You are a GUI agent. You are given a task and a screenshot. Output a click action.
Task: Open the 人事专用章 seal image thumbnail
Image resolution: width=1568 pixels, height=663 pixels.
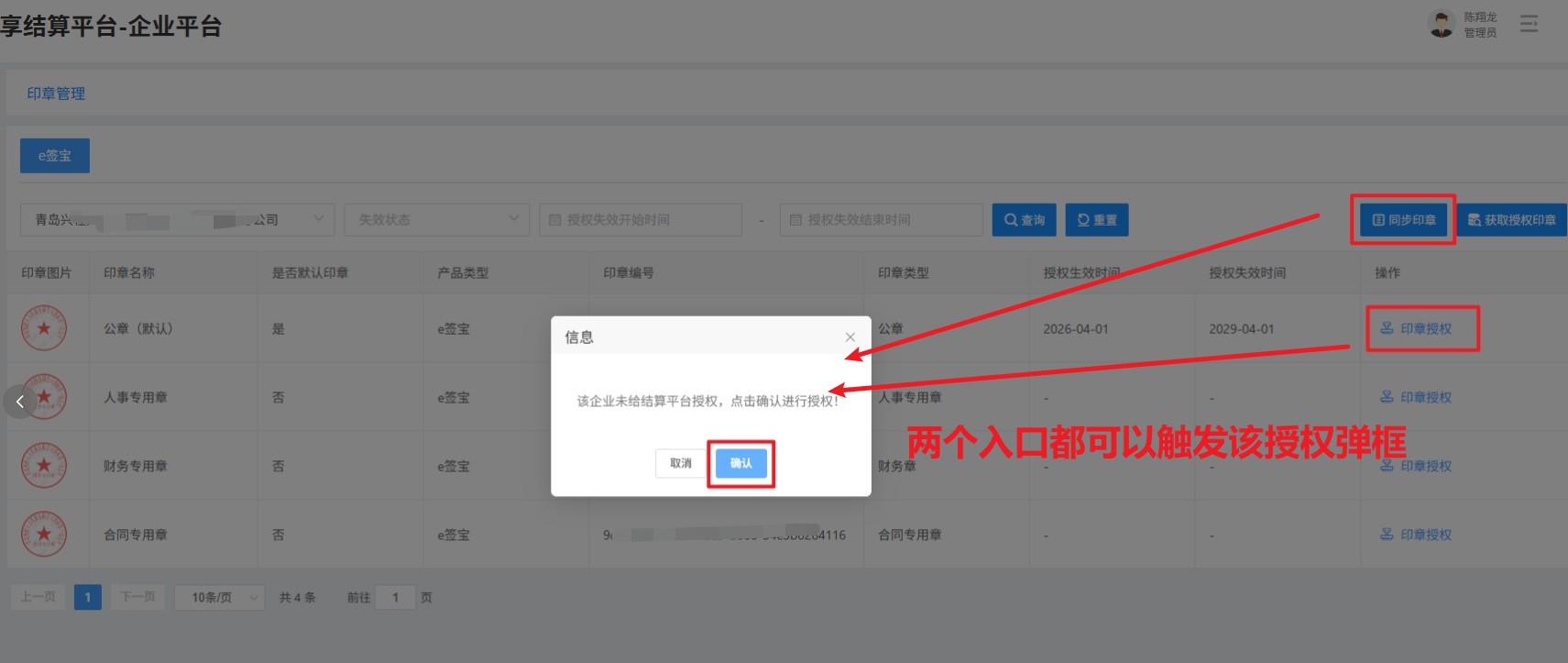(44, 397)
